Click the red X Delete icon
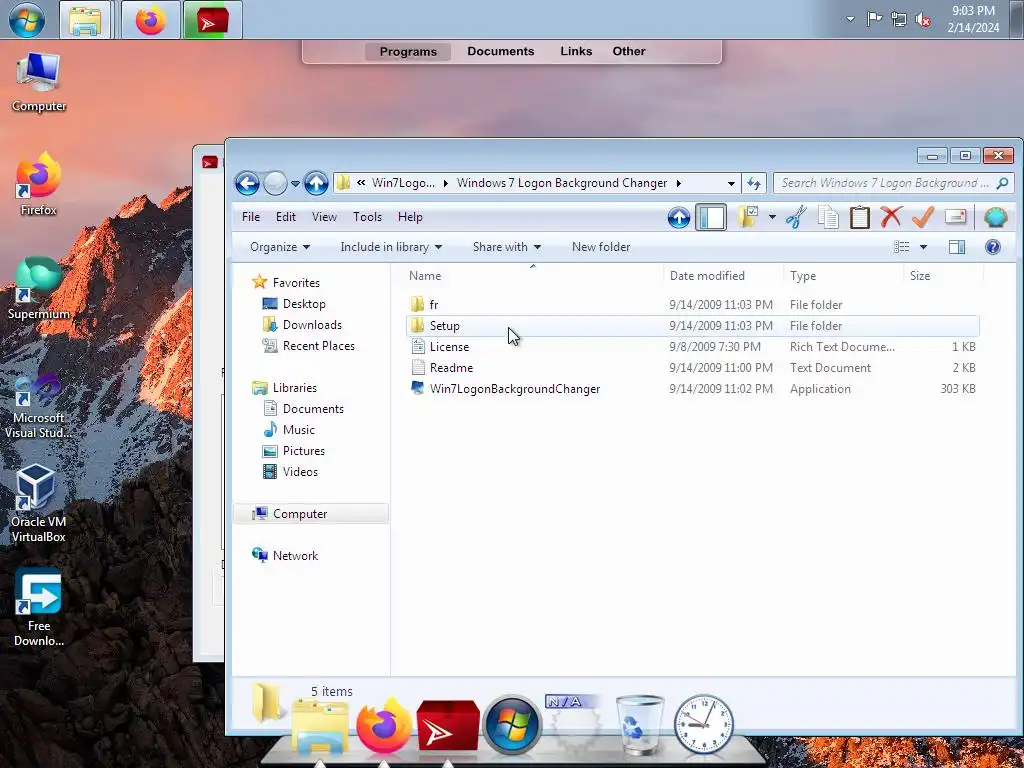 891,217
